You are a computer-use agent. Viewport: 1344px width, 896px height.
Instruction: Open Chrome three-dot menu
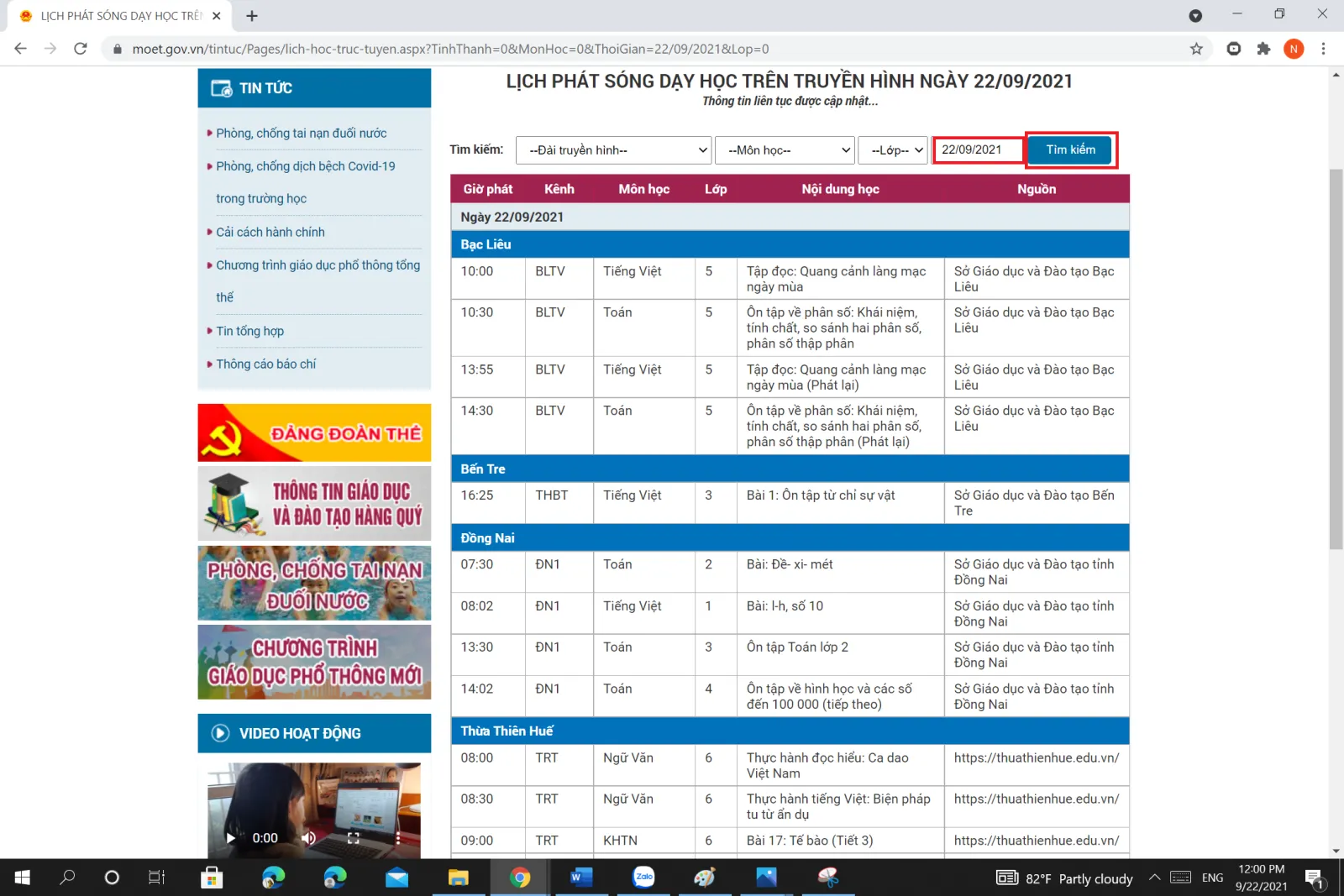1323,49
